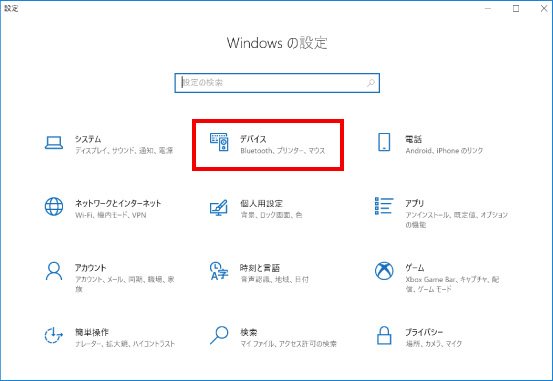Open the システム settings title
Image resolution: width=553 pixels, height=381 pixels.
(88, 139)
